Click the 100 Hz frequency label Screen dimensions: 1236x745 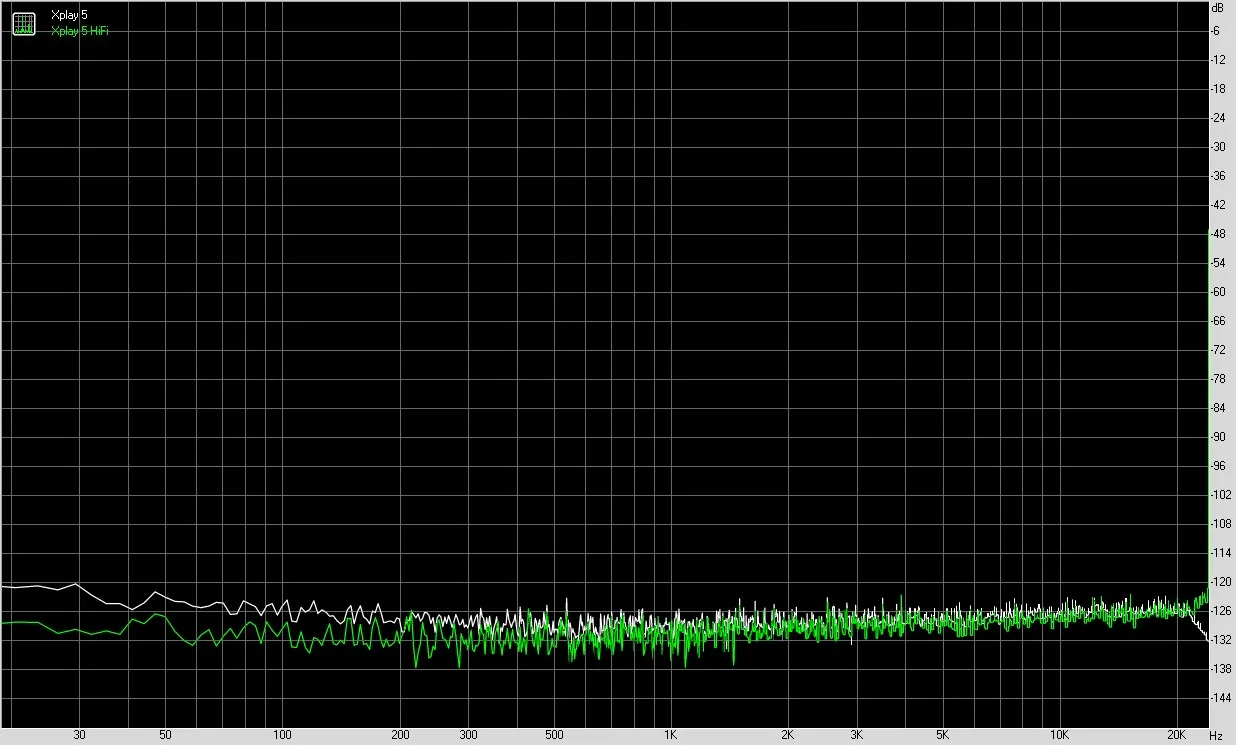283,735
